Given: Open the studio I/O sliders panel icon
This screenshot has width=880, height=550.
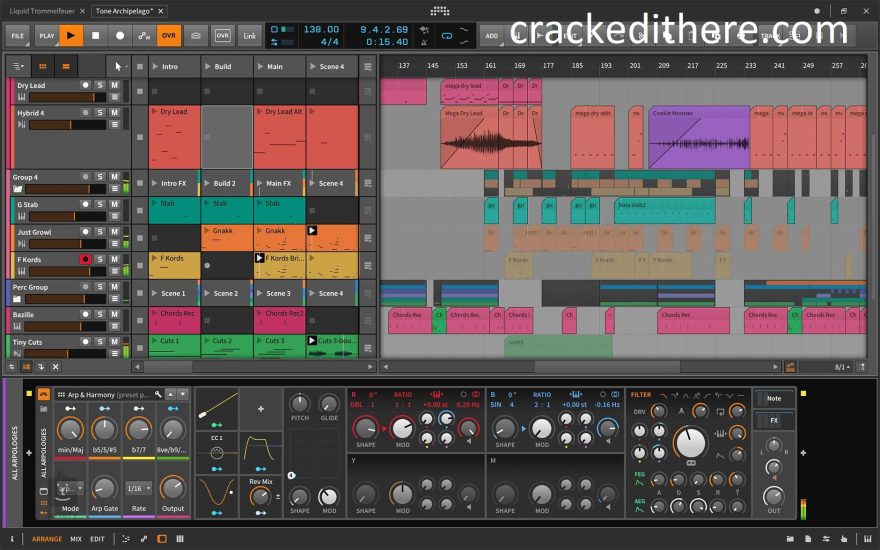Looking at the screenshot, I should [826, 539].
